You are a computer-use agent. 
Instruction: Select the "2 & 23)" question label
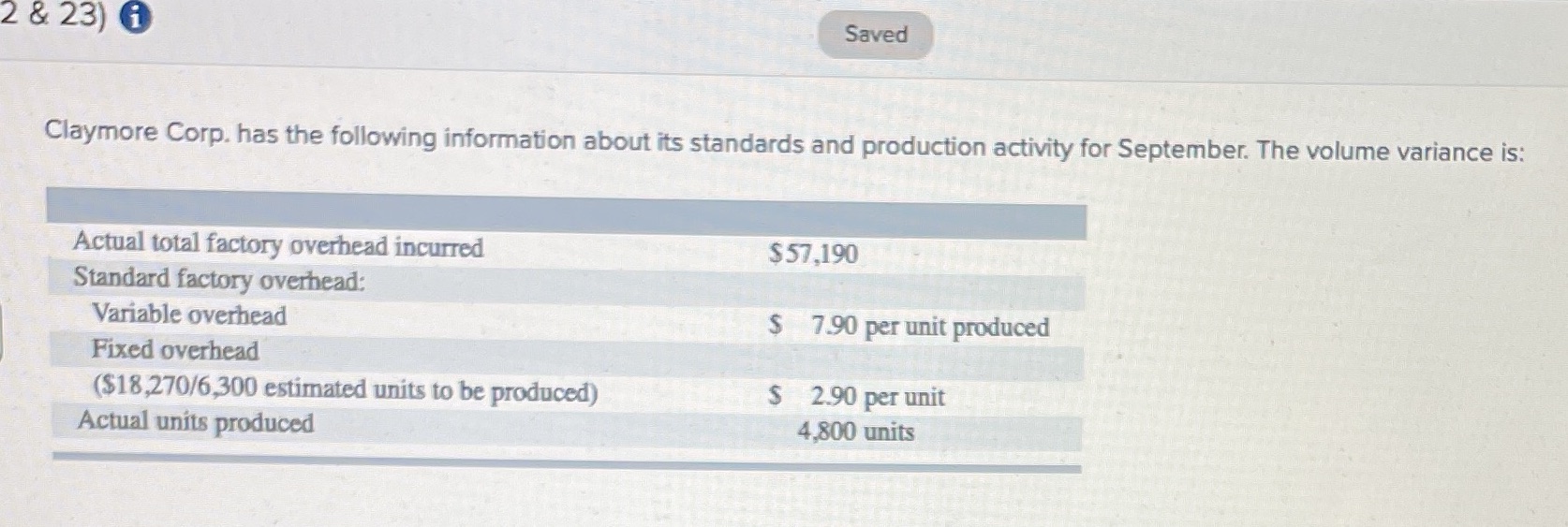(x=52, y=16)
